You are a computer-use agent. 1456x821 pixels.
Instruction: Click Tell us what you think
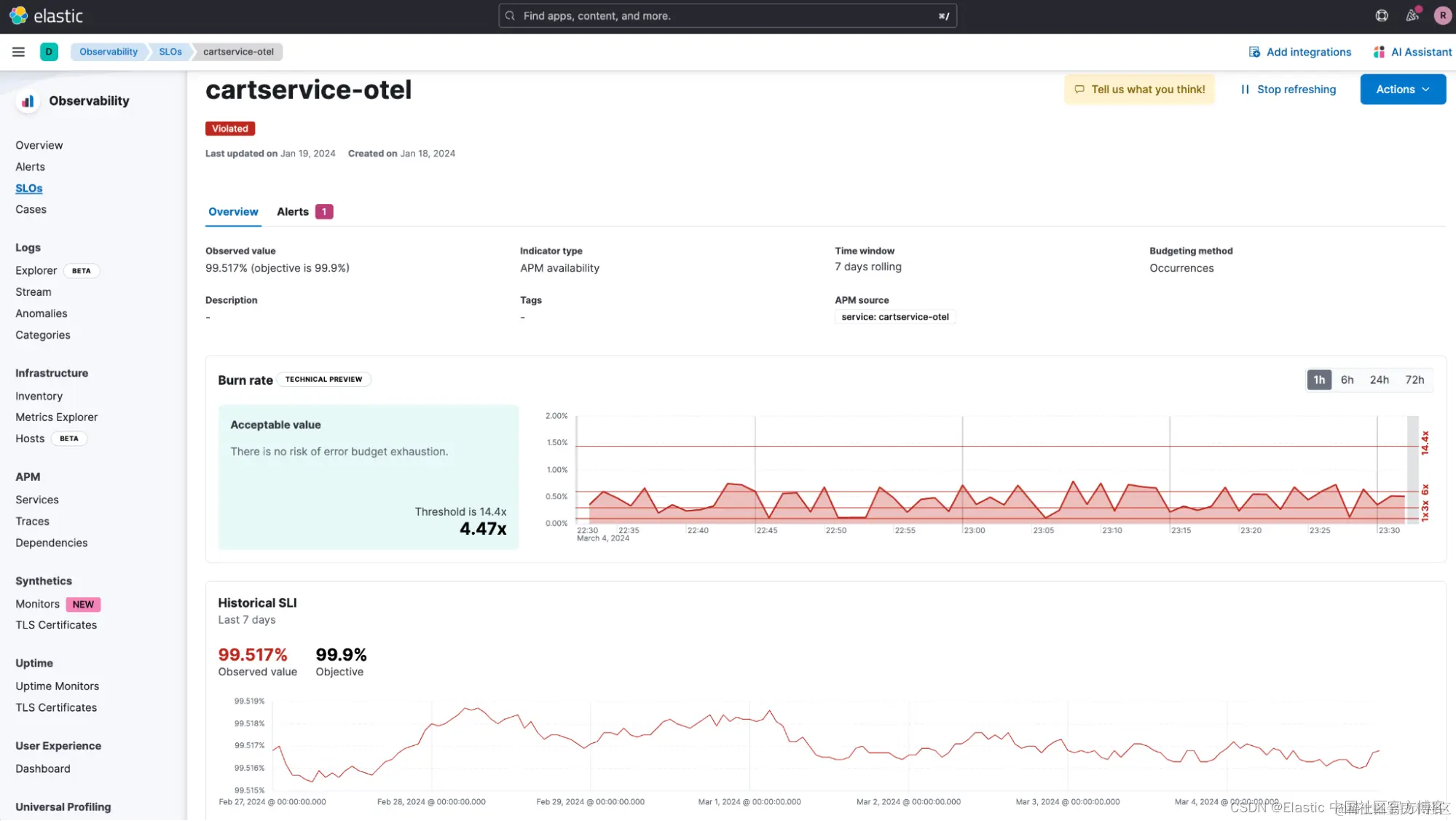click(1139, 90)
